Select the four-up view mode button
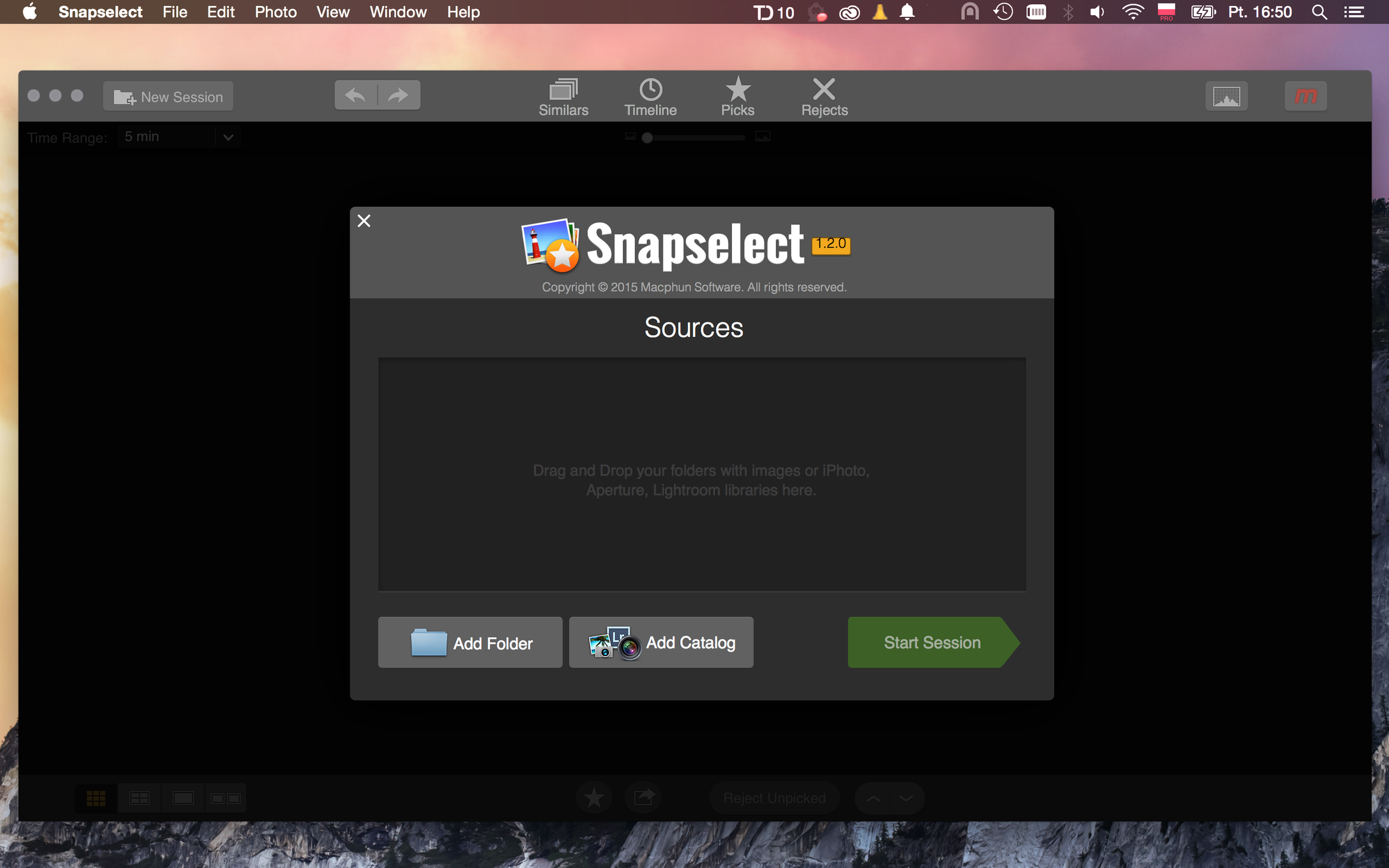1389x868 pixels. pos(139,798)
